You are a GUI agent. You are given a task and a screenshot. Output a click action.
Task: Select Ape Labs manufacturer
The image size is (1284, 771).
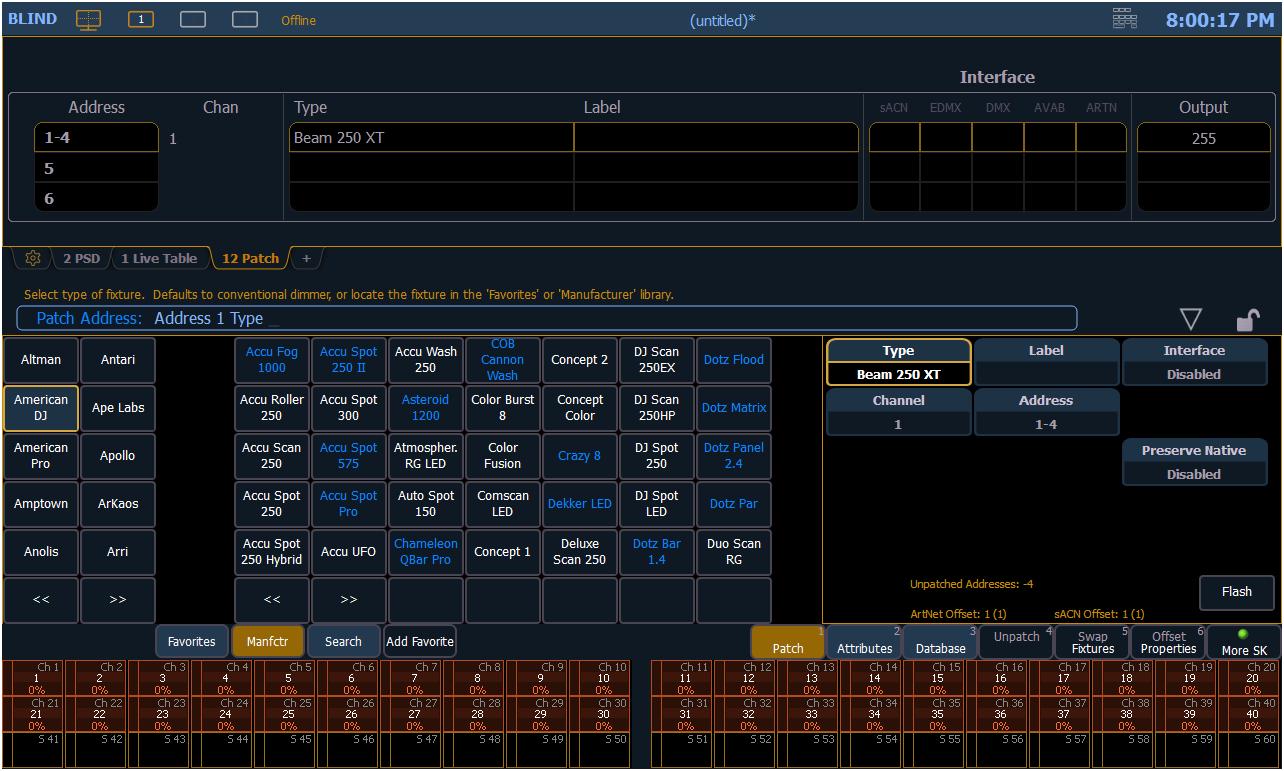(x=118, y=408)
